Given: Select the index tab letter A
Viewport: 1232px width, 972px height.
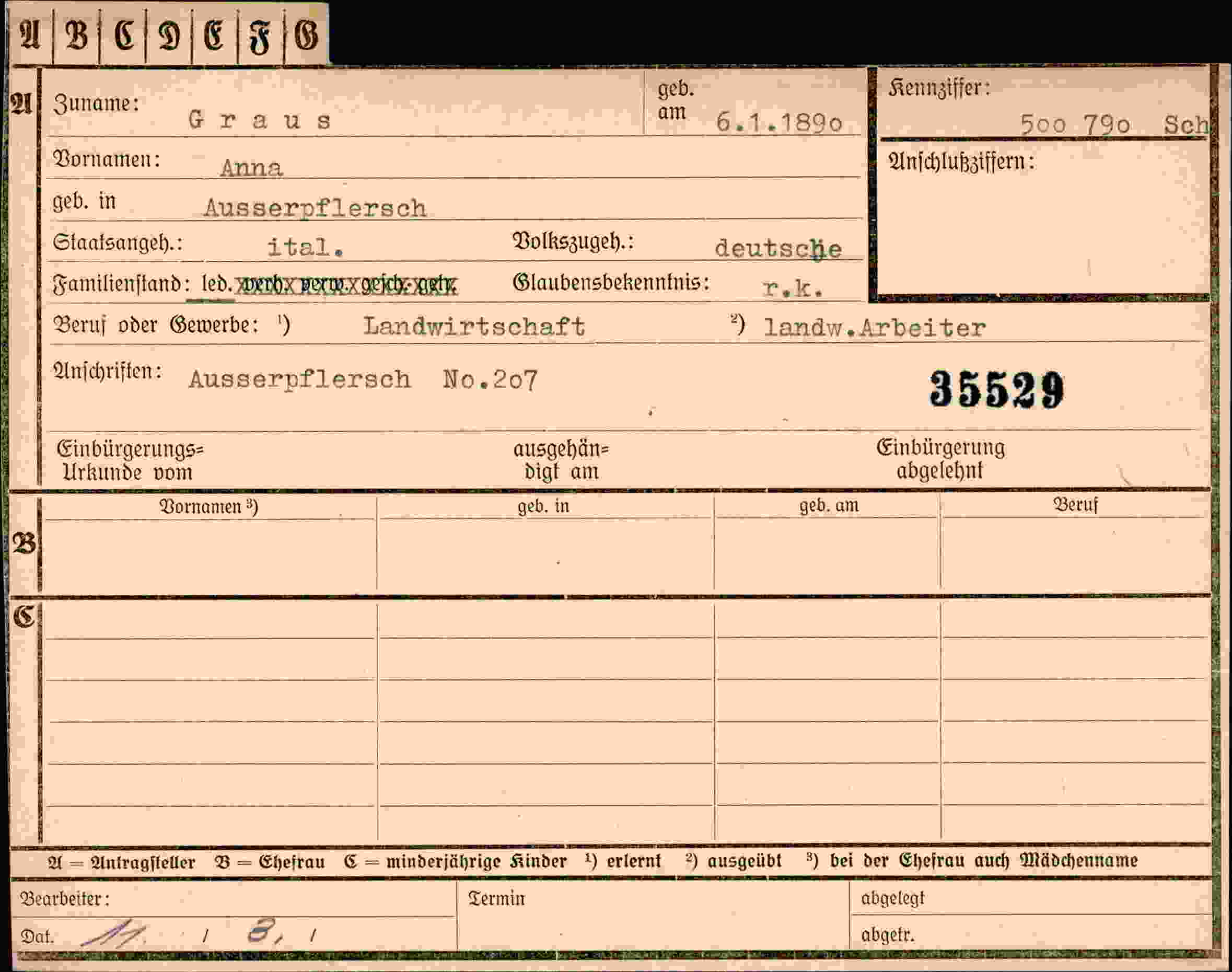Looking at the screenshot, I should 30,33.
